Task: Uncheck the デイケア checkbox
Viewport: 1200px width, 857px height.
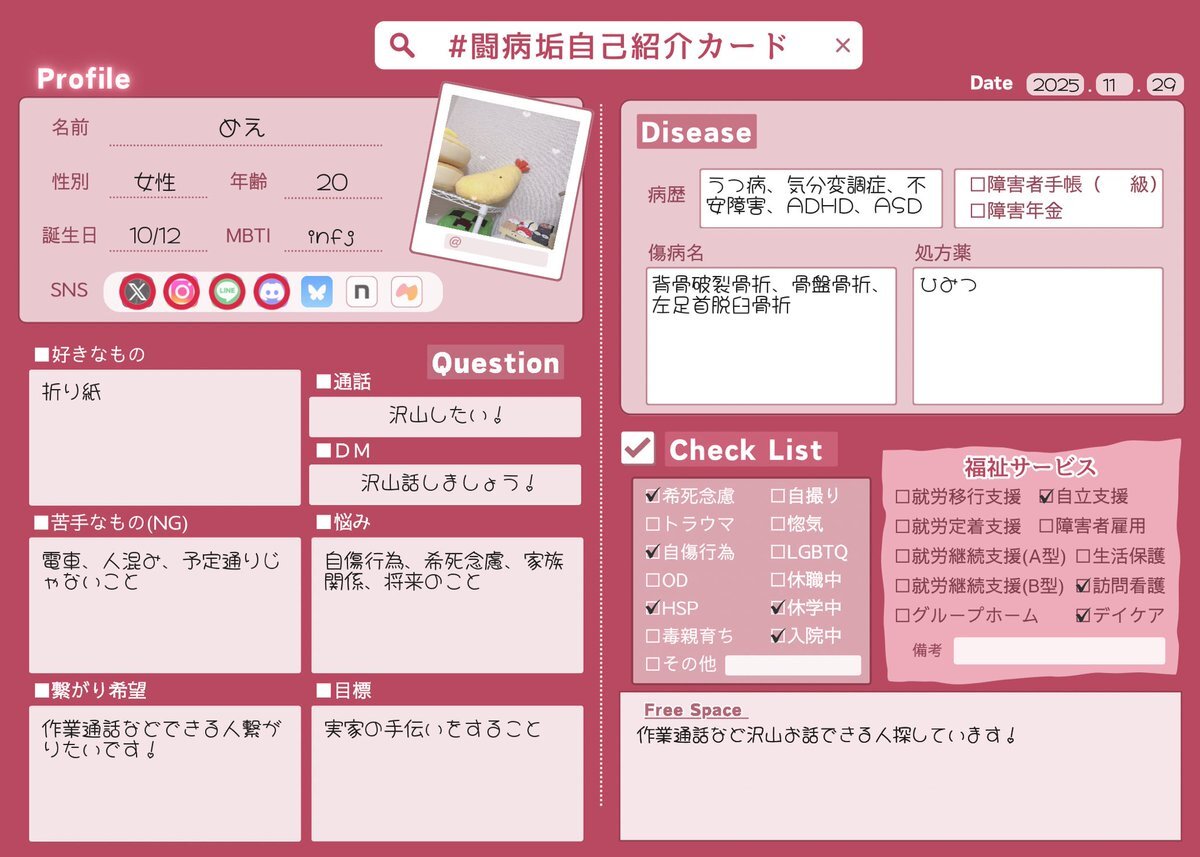Action: point(1083,616)
